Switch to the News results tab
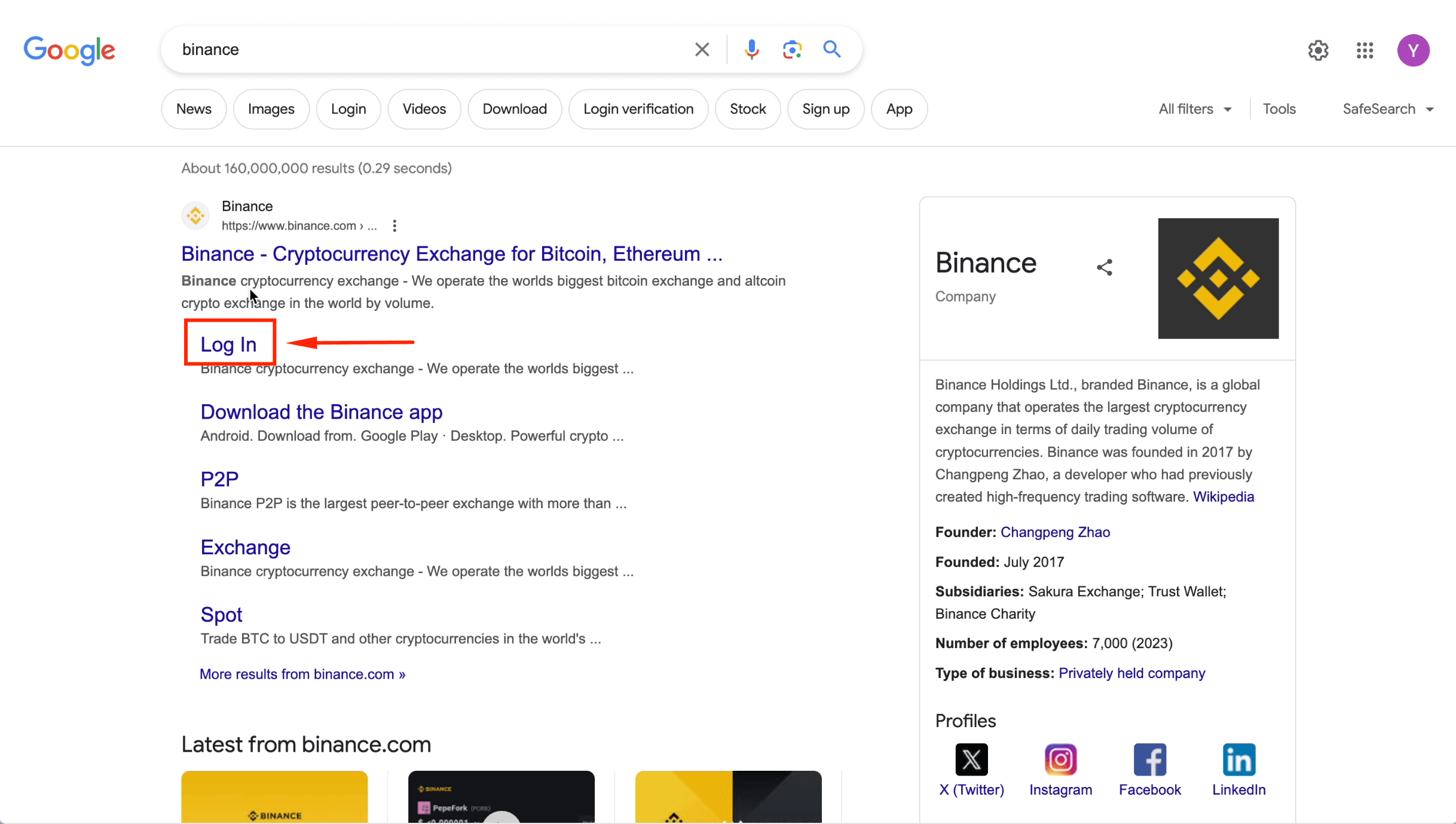The image size is (1456, 824). (x=193, y=109)
